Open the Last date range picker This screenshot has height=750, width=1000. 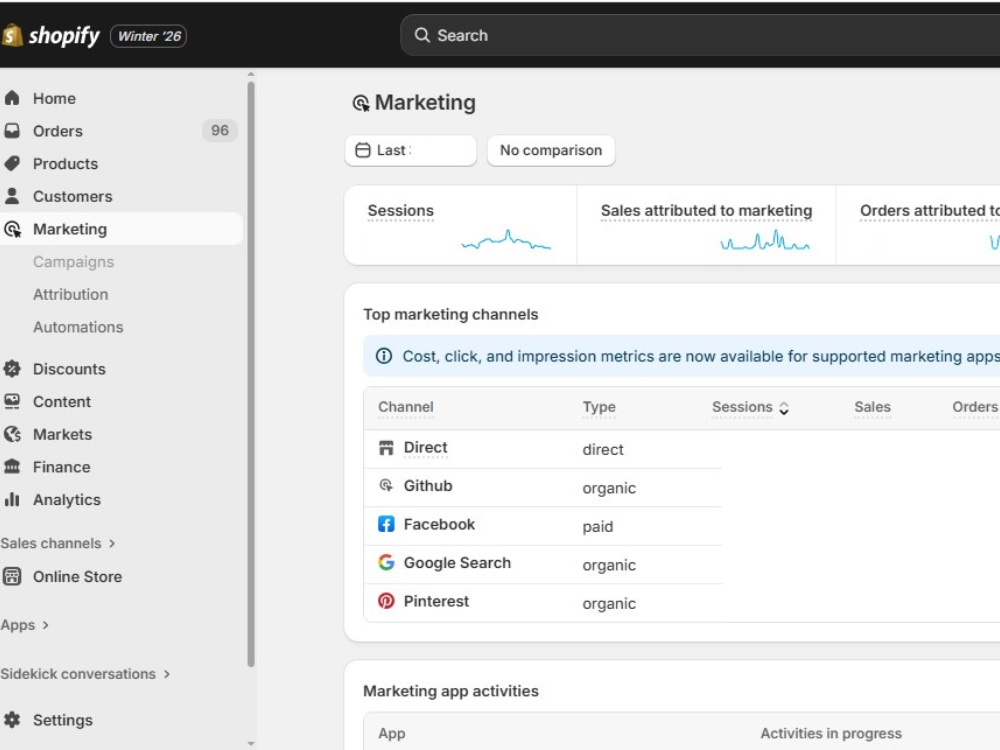(x=410, y=151)
